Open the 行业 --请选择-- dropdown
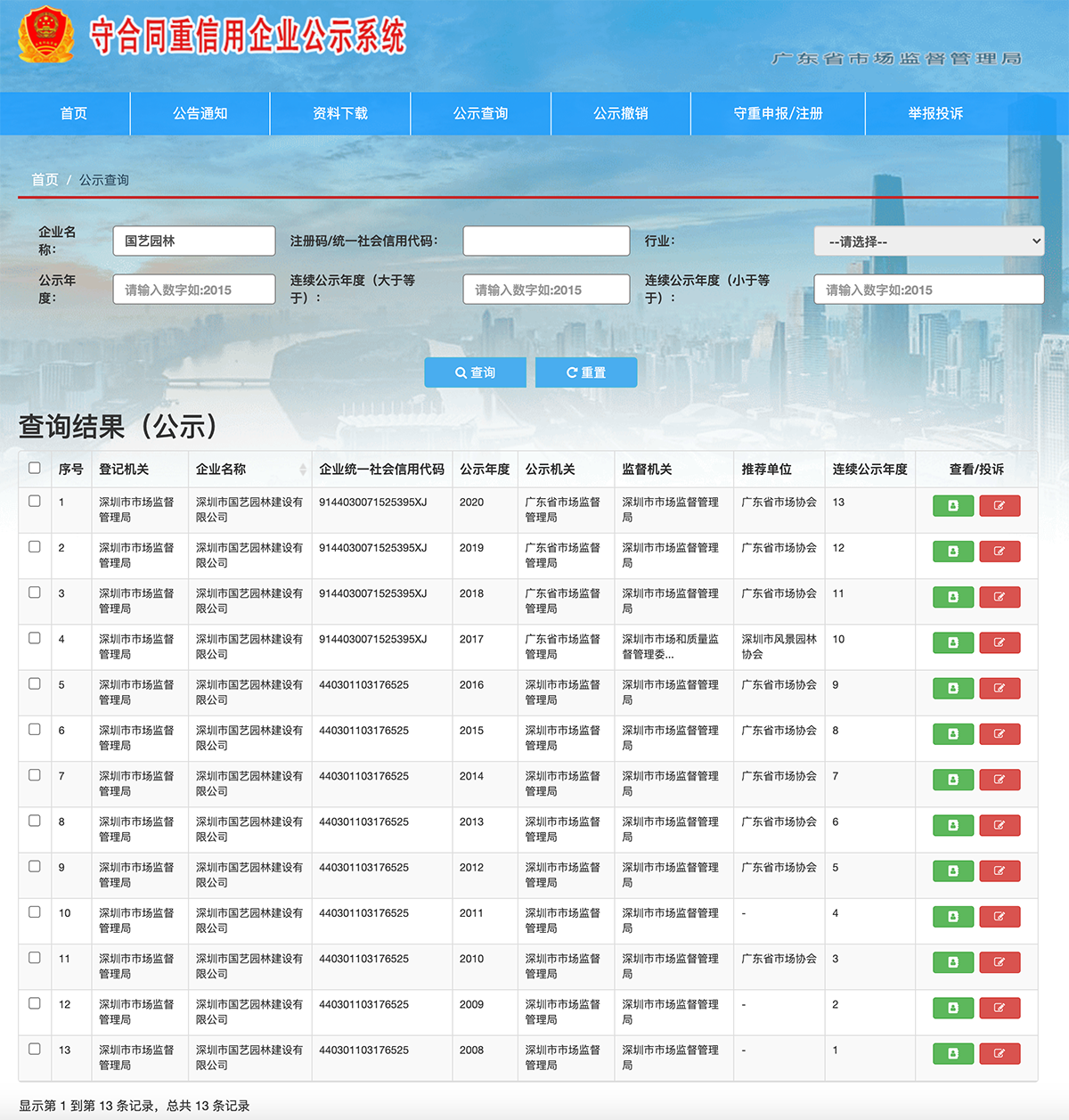Image resolution: width=1069 pixels, height=1120 pixels. click(929, 241)
